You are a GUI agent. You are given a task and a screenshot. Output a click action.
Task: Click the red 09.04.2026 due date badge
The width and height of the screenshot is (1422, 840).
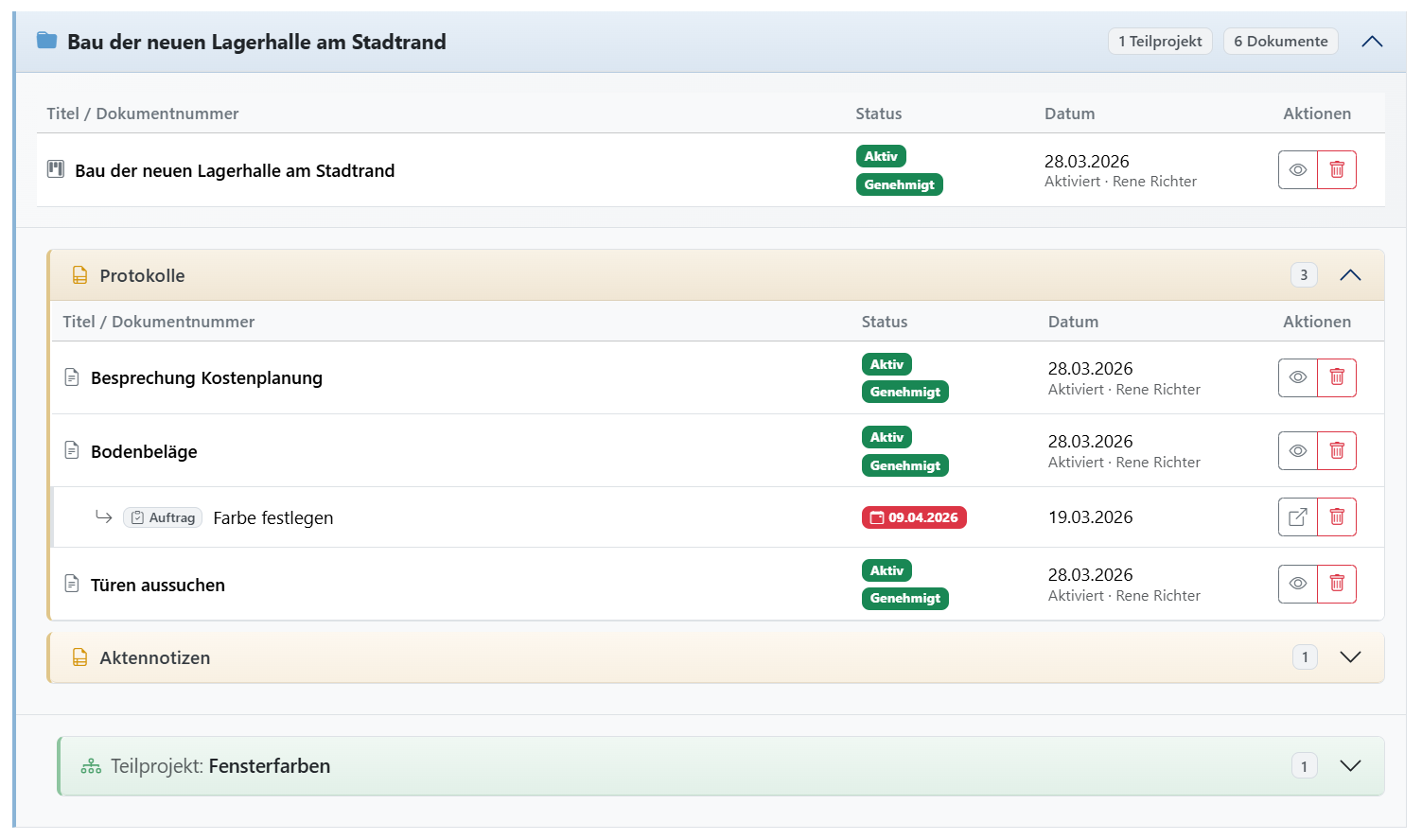click(914, 517)
